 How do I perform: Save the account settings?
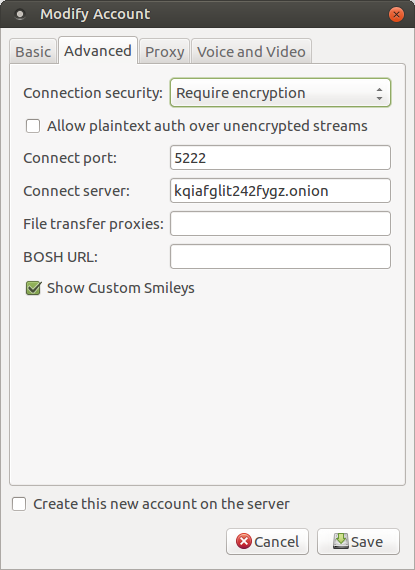pos(358,542)
